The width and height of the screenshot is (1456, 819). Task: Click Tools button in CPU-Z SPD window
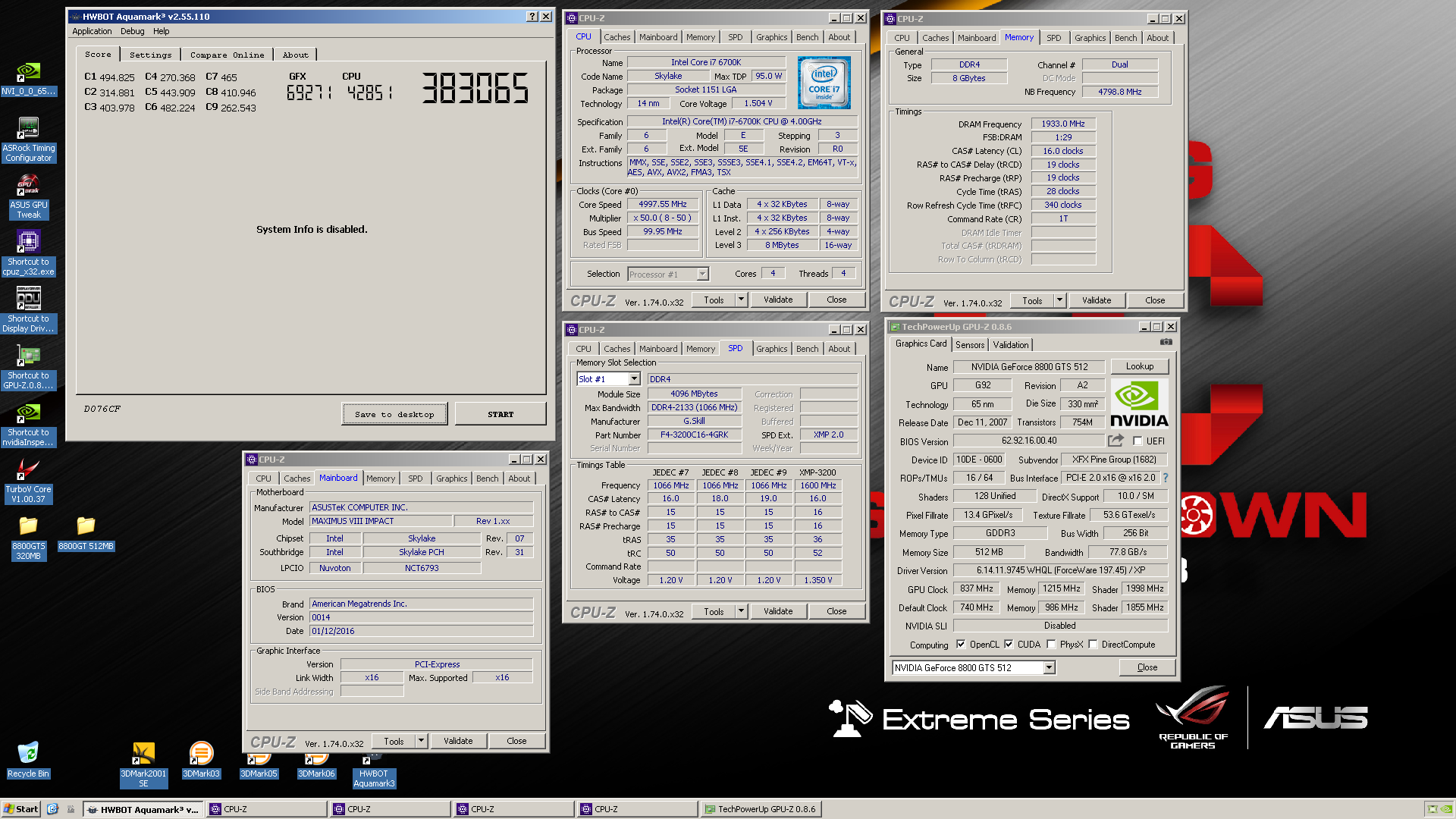(714, 611)
